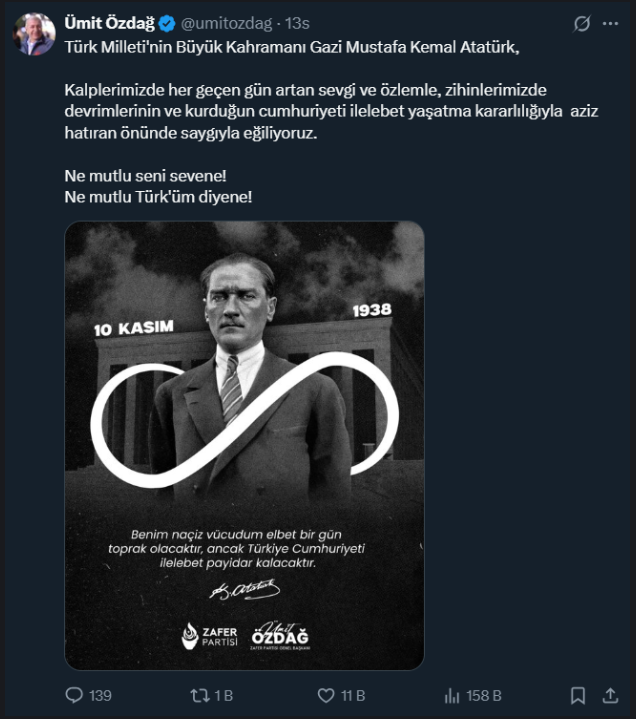Viewport: 636px width, 719px height.
Task: Bookmark this post
Action: 578,696
